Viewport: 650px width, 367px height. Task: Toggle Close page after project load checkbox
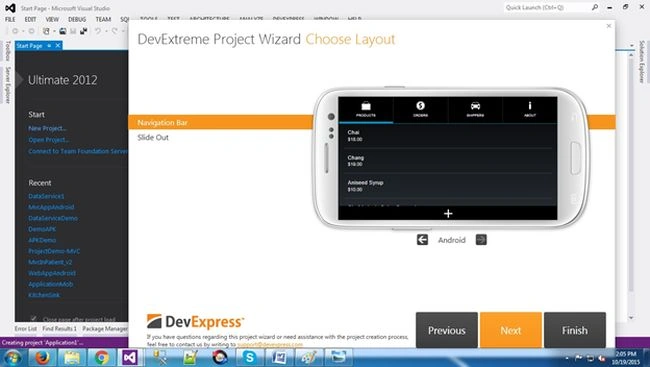34,319
